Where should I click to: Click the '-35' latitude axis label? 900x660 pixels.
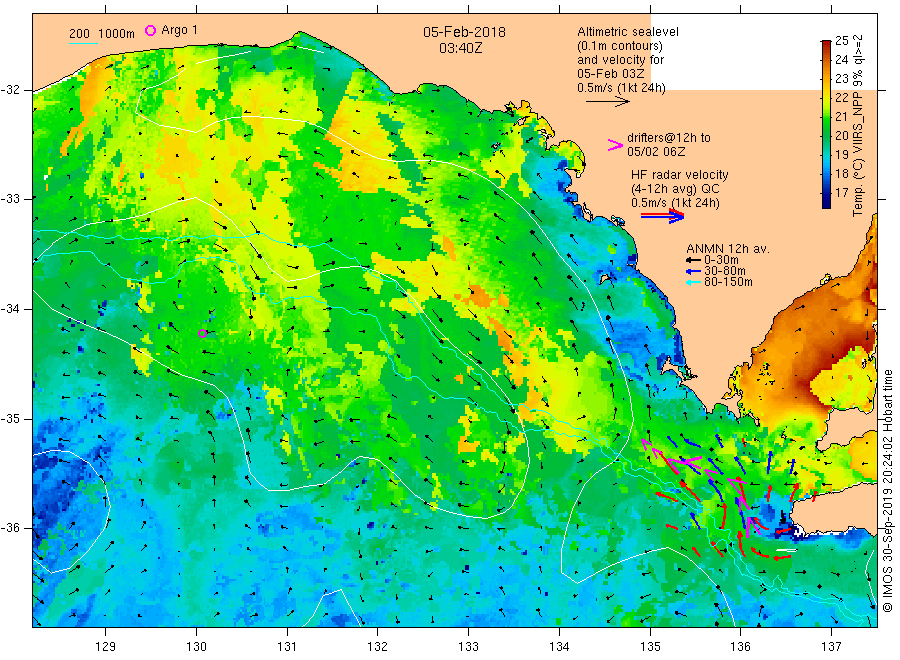point(11,418)
